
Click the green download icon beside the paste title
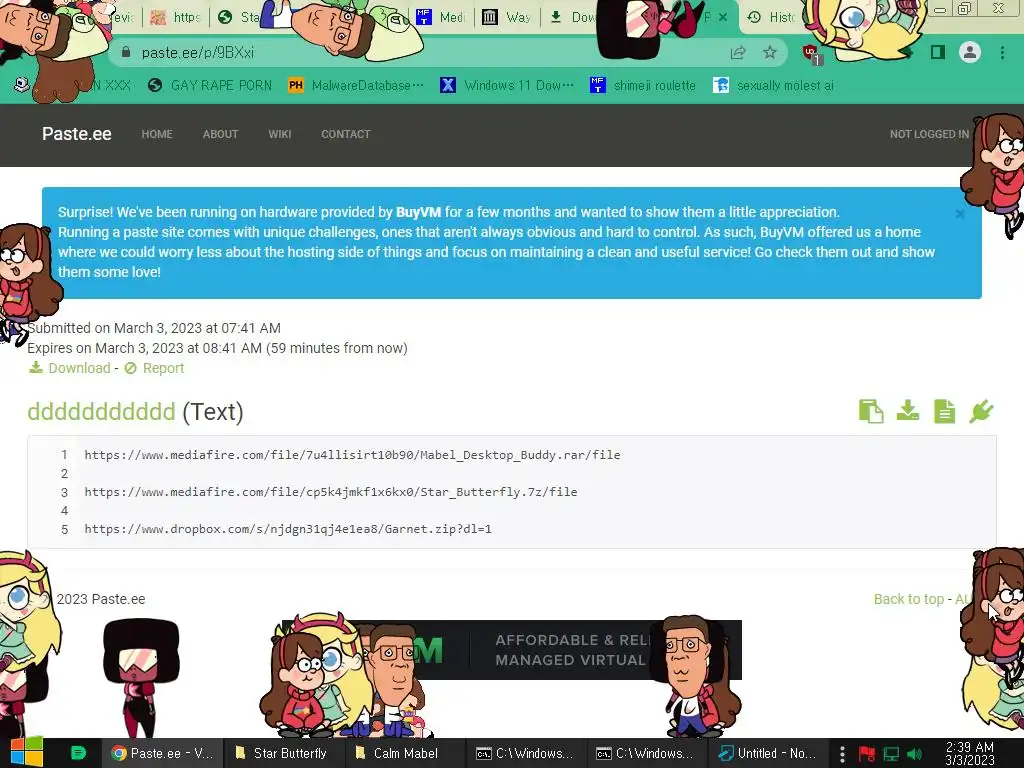click(908, 411)
